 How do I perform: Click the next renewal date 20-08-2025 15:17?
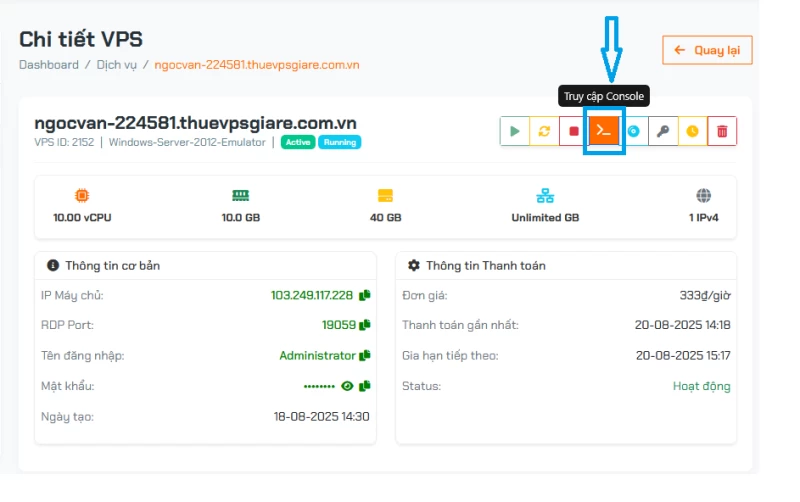[683, 356]
